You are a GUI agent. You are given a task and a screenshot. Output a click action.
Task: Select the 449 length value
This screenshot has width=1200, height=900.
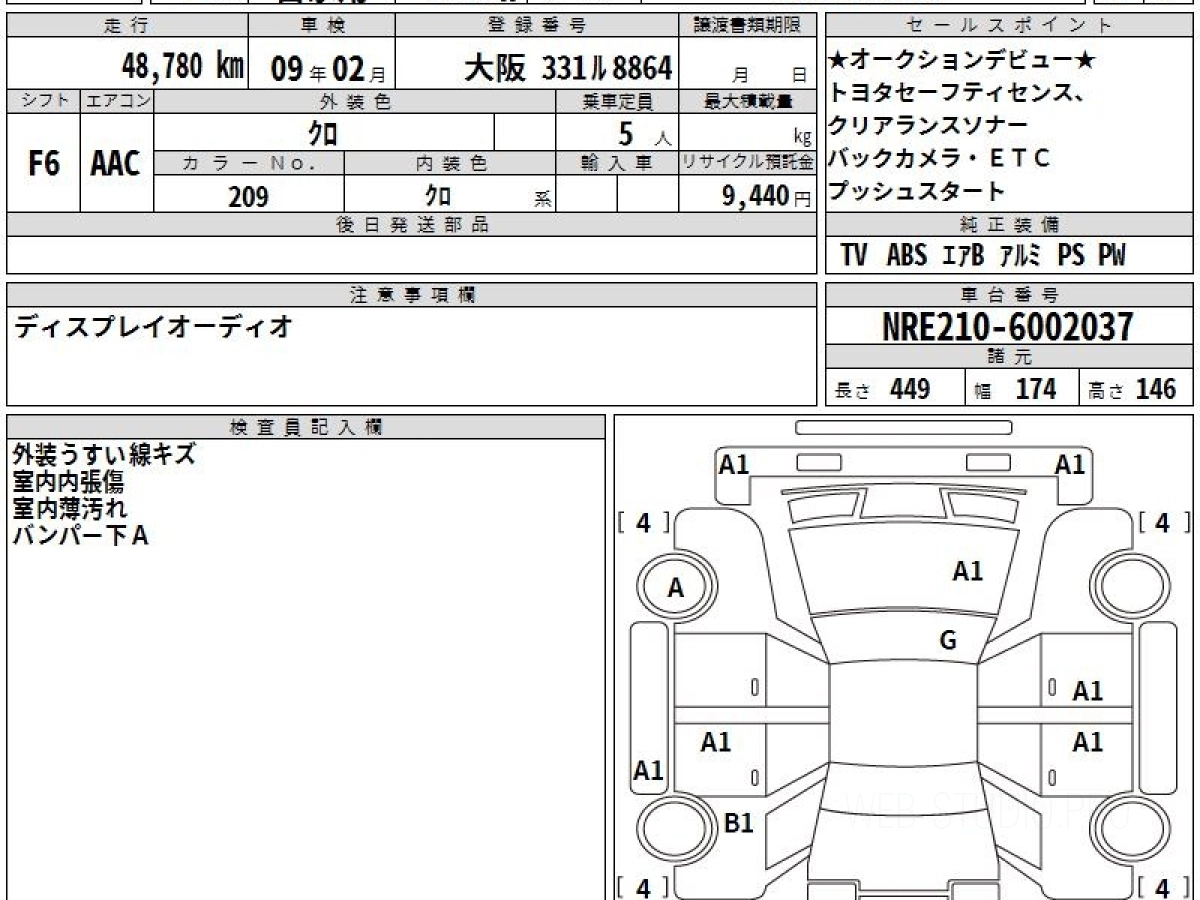(910, 389)
